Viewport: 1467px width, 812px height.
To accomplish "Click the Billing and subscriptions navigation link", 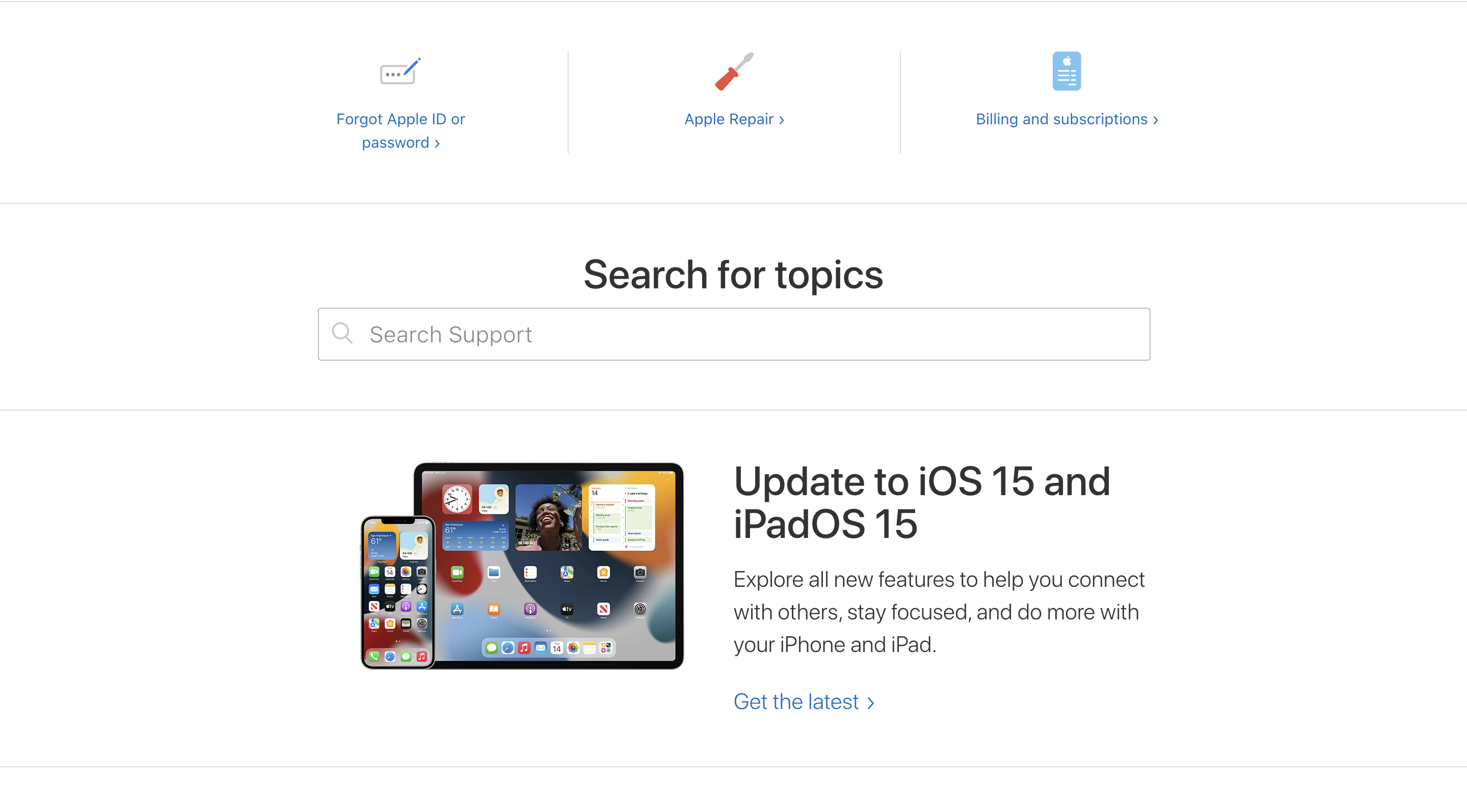I will pyautogui.click(x=1063, y=119).
